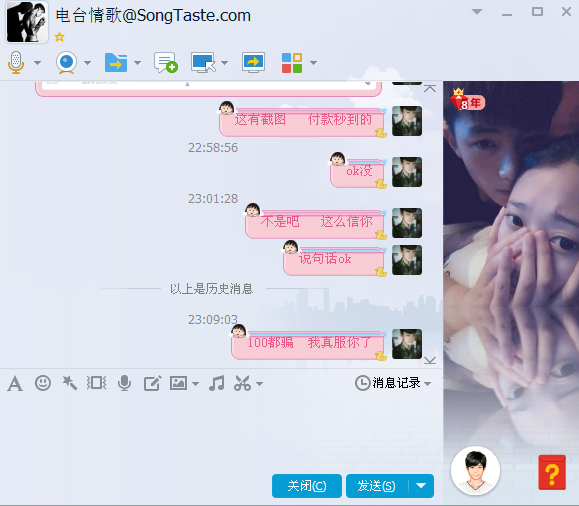The height and width of the screenshot is (506, 579).
Task: Start a video call with webcam icon
Action: [66, 62]
